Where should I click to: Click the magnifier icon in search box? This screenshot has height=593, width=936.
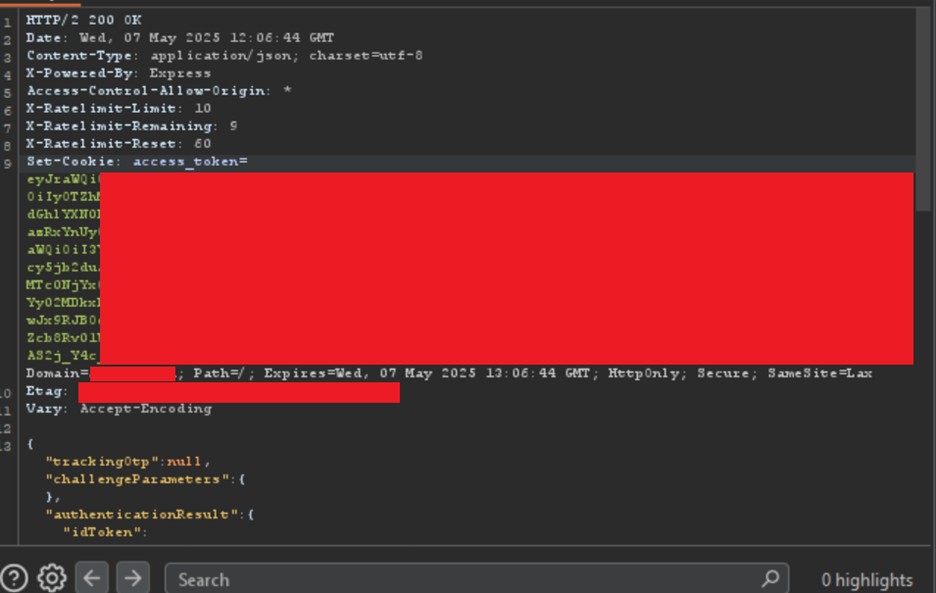(x=770, y=578)
